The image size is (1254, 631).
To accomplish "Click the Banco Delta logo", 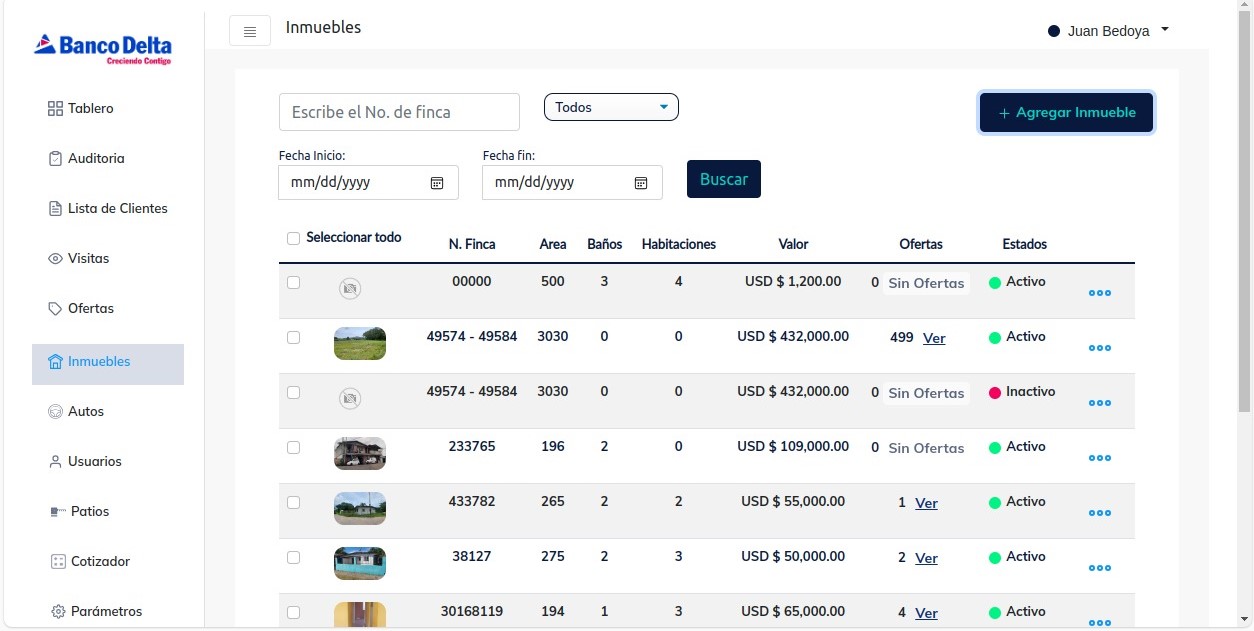I will (x=103, y=48).
